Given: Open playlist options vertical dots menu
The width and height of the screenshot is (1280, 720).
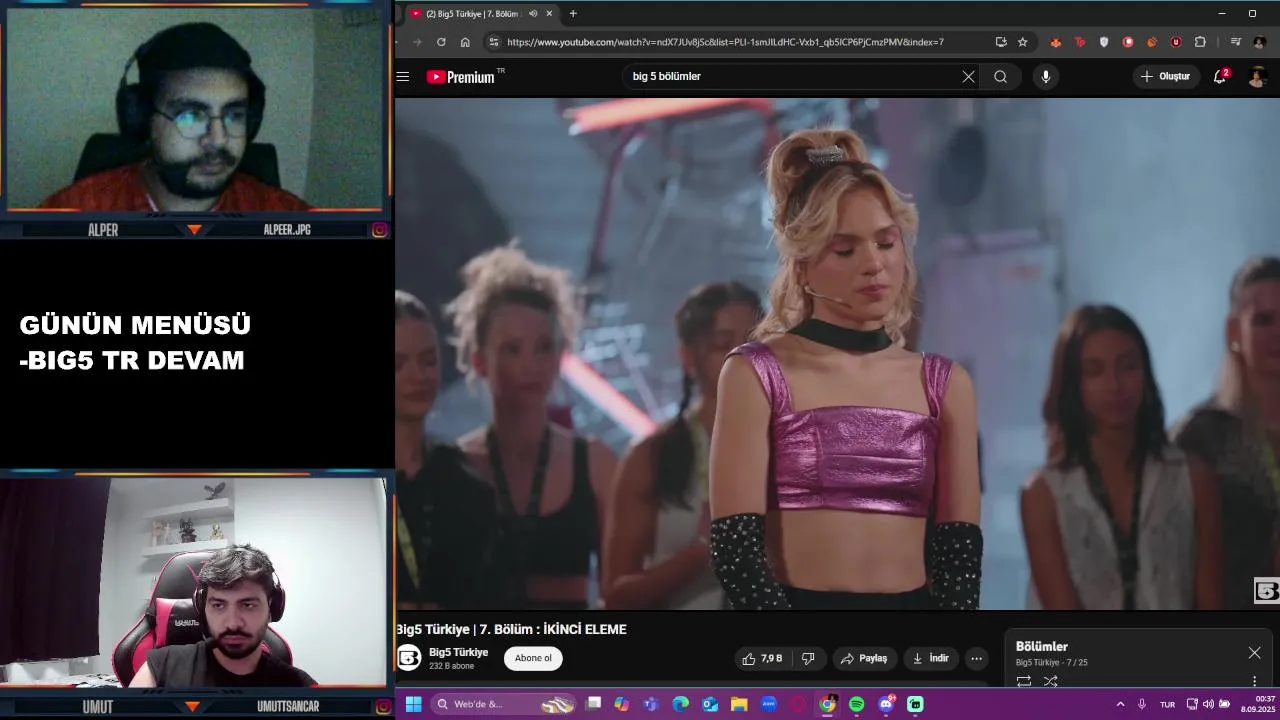Looking at the screenshot, I should (x=1254, y=682).
